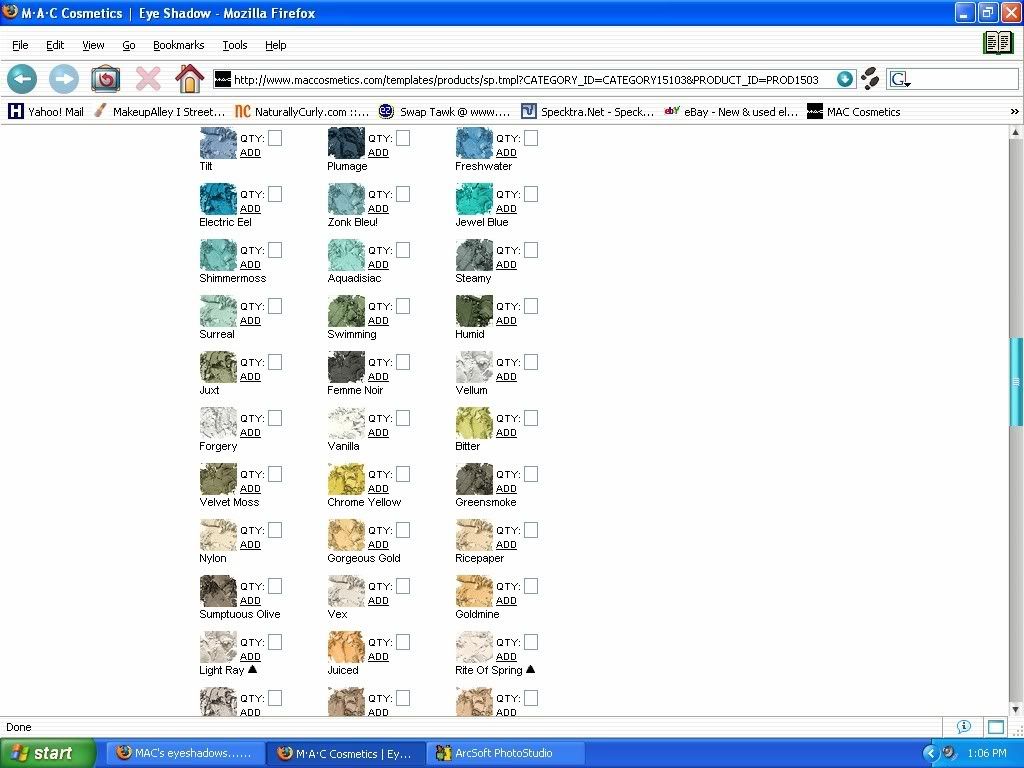Viewport: 1024px width, 768px height.
Task: Click ADD for Zonk Bleu!
Action: pos(378,209)
